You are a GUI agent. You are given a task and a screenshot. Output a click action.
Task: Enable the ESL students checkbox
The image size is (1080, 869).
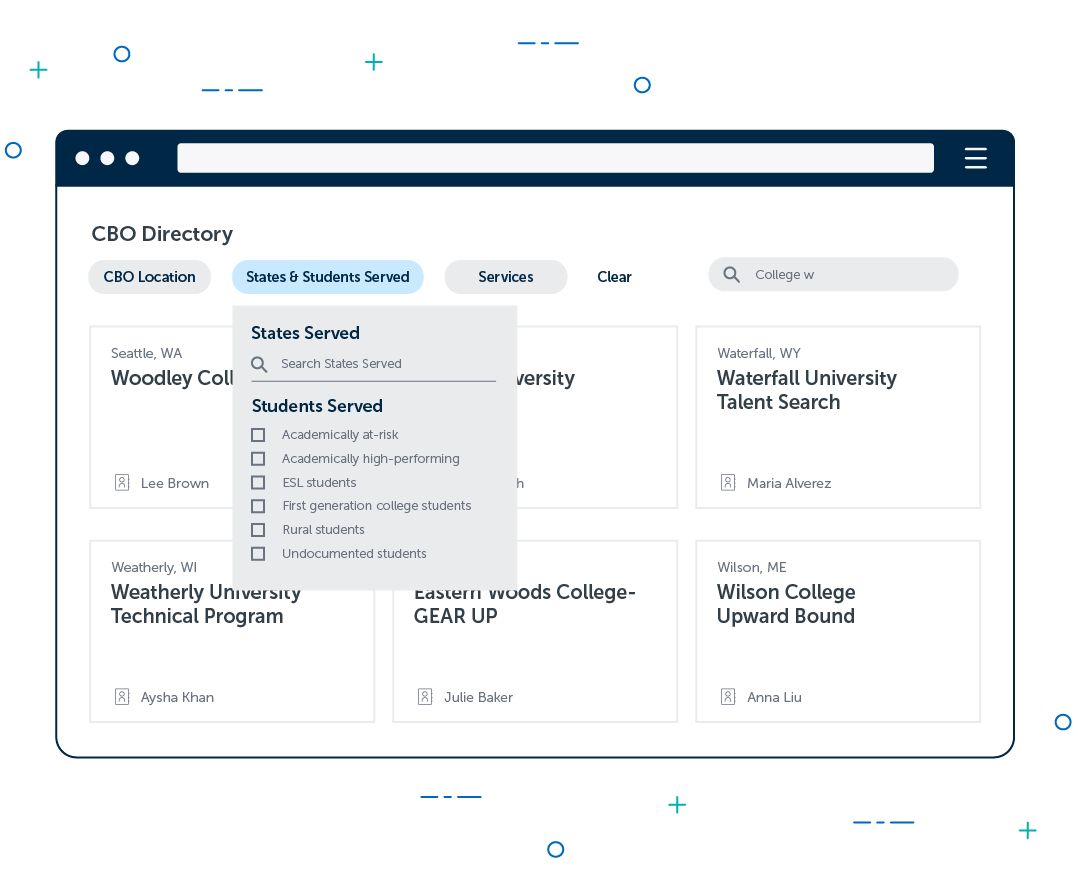point(258,483)
